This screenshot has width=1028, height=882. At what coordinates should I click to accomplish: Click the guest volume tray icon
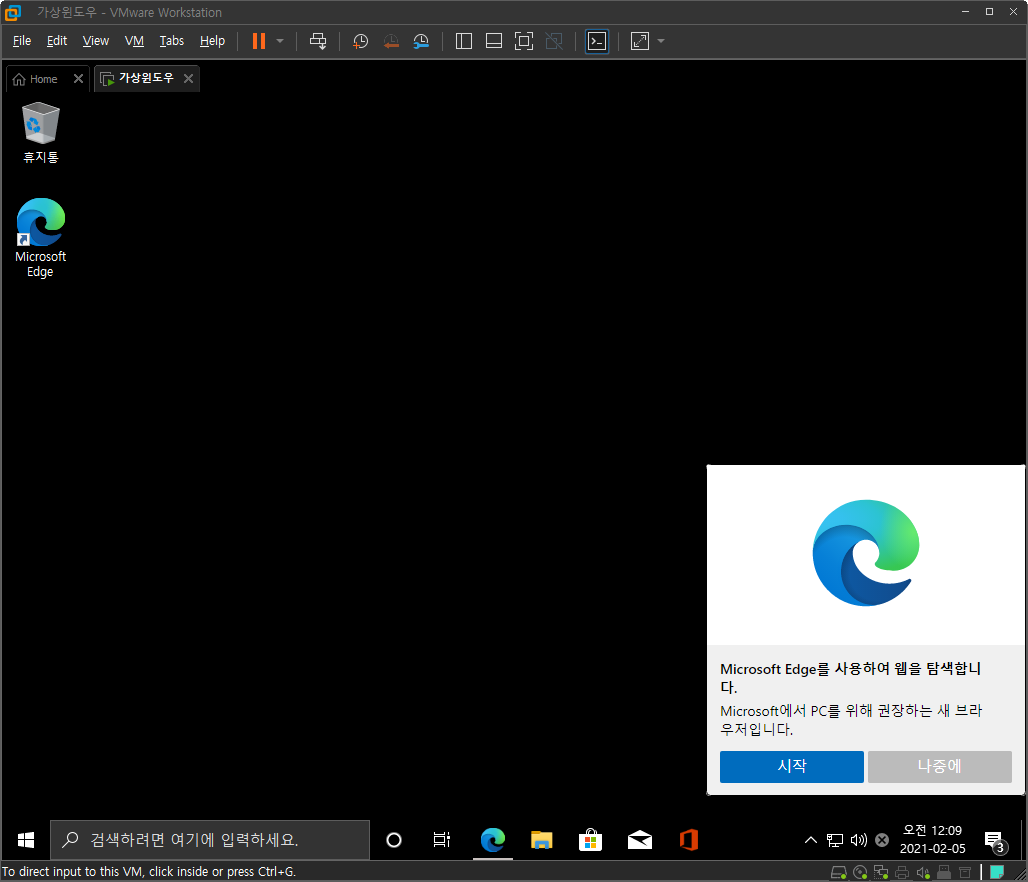[x=859, y=840]
